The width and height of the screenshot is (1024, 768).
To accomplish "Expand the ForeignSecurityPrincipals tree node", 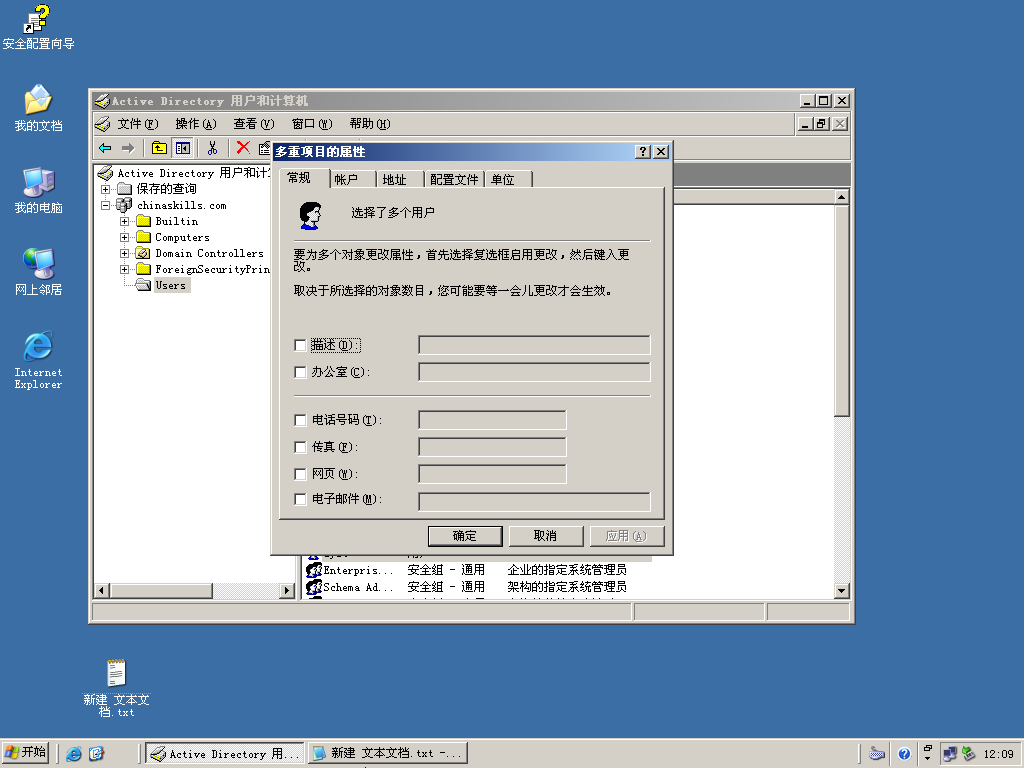I will click(124, 269).
